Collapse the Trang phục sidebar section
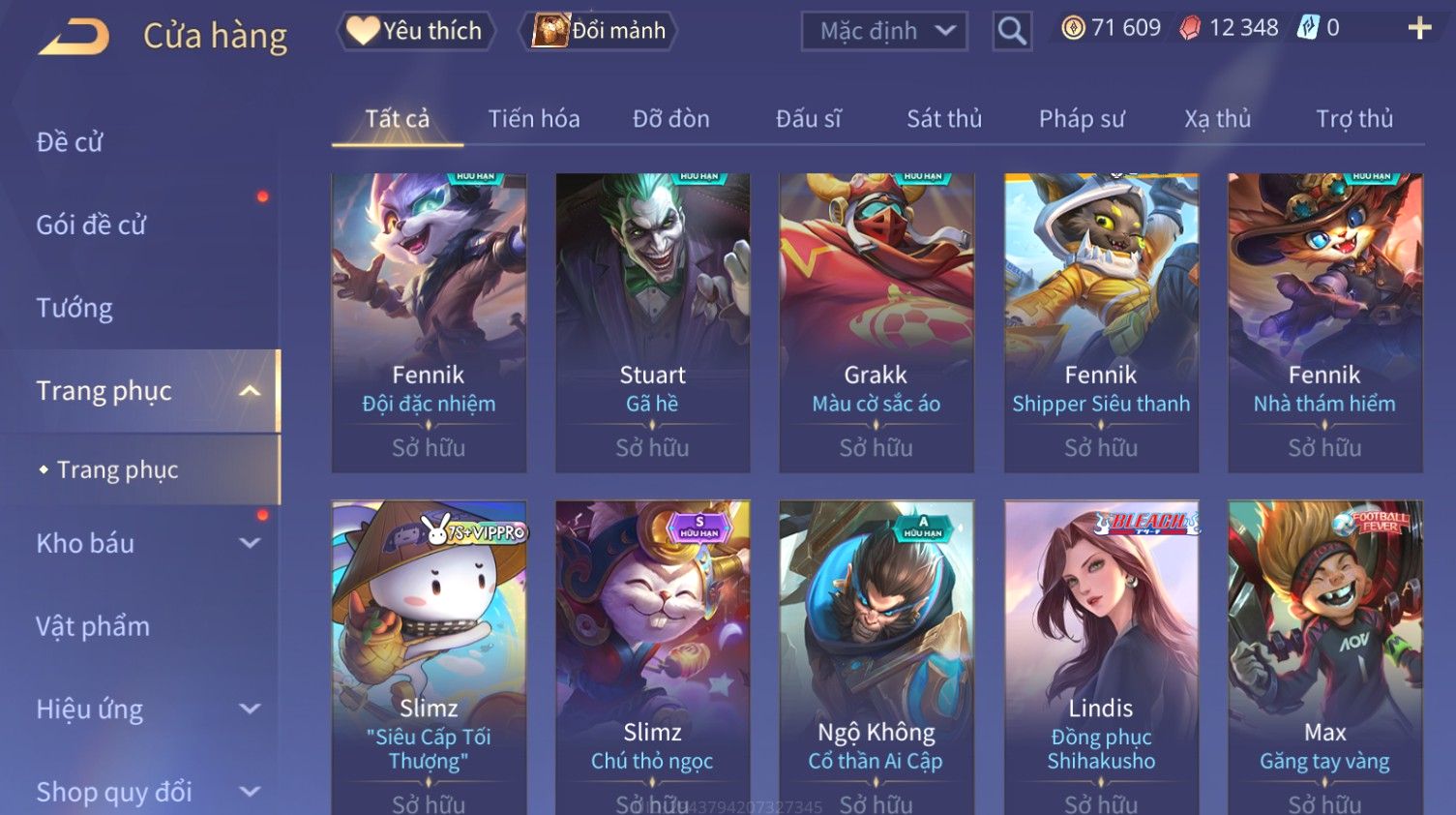1456x815 pixels. (x=250, y=391)
